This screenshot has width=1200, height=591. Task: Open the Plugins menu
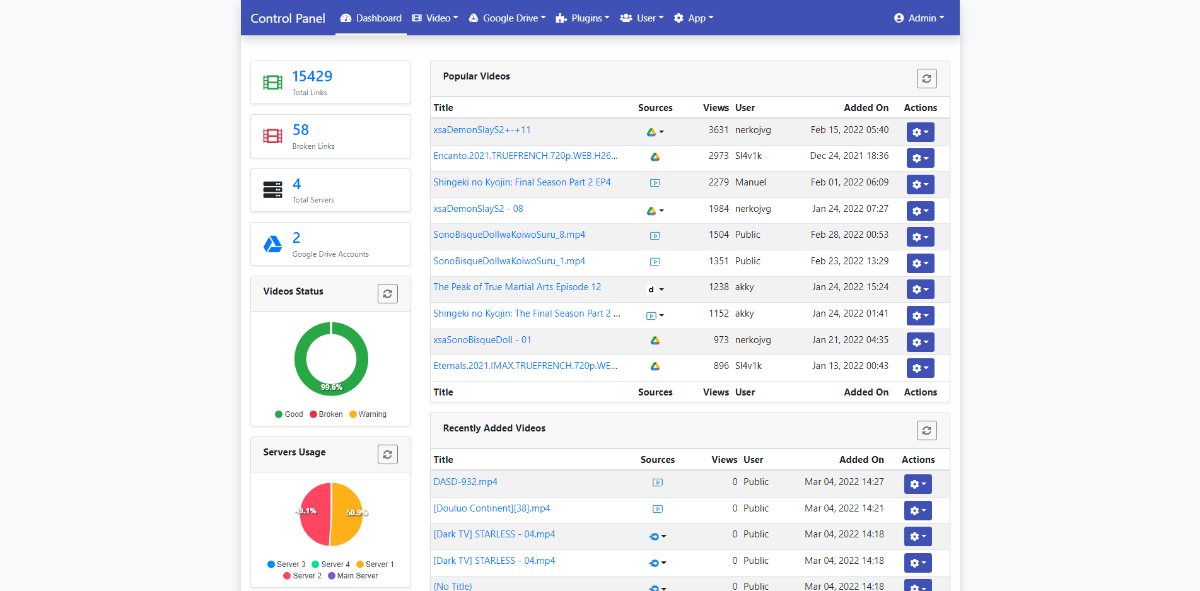(x=582, y=18)
